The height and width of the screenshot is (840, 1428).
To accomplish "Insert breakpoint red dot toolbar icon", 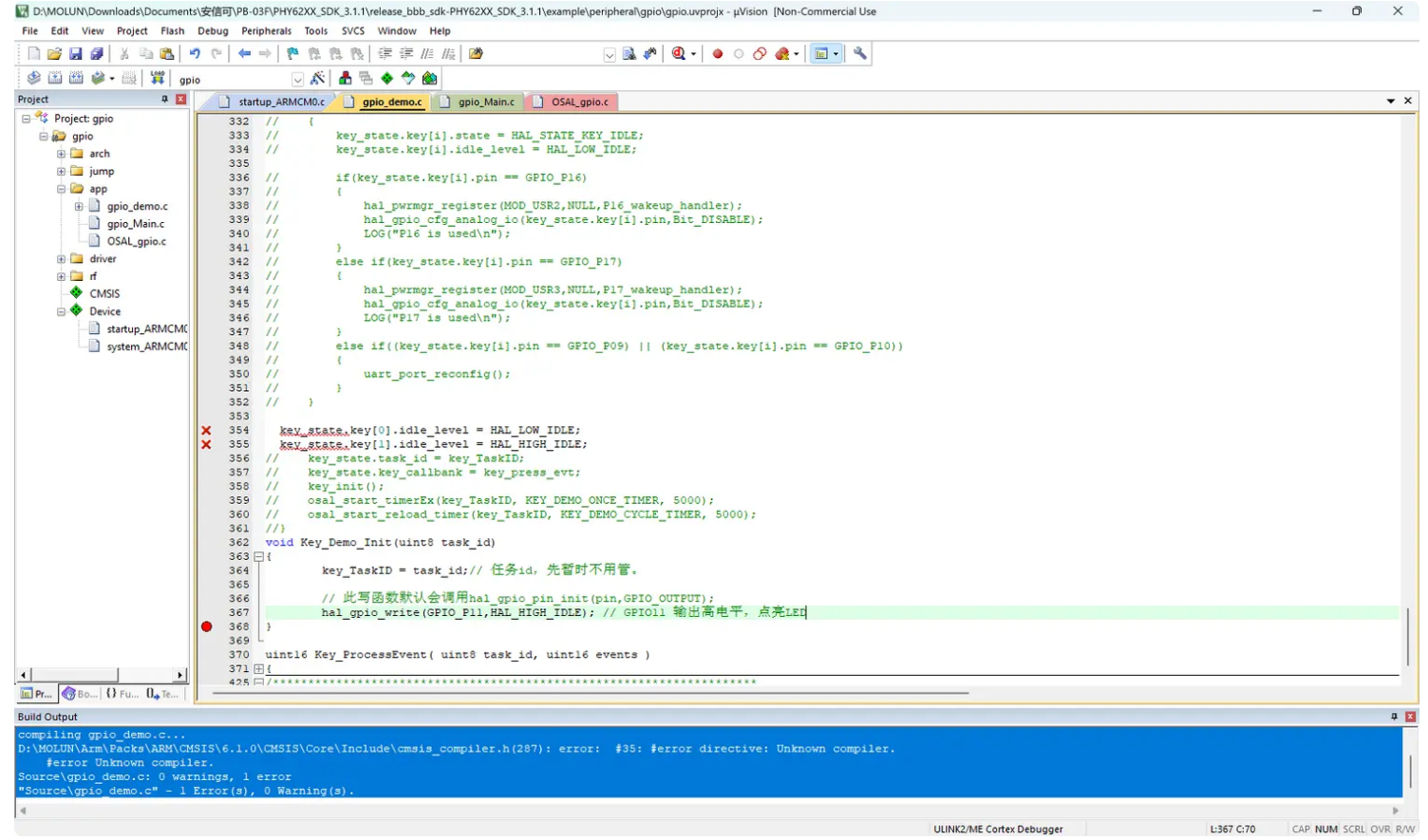I will click(x=718, y=54).
